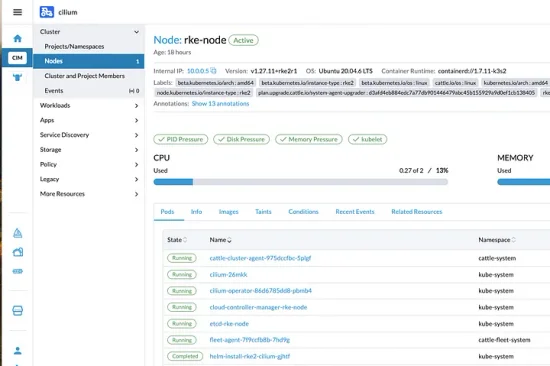The width and height of the screenshot is (550, 366).
Task: Switch to the Taints tab
Action: click(x=263, y=212)
